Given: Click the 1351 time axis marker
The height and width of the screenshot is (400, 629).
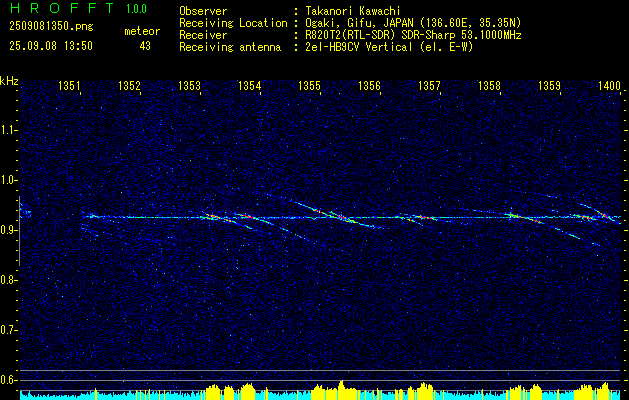Looking at the screenshot, I should click(x=69, y=85).
